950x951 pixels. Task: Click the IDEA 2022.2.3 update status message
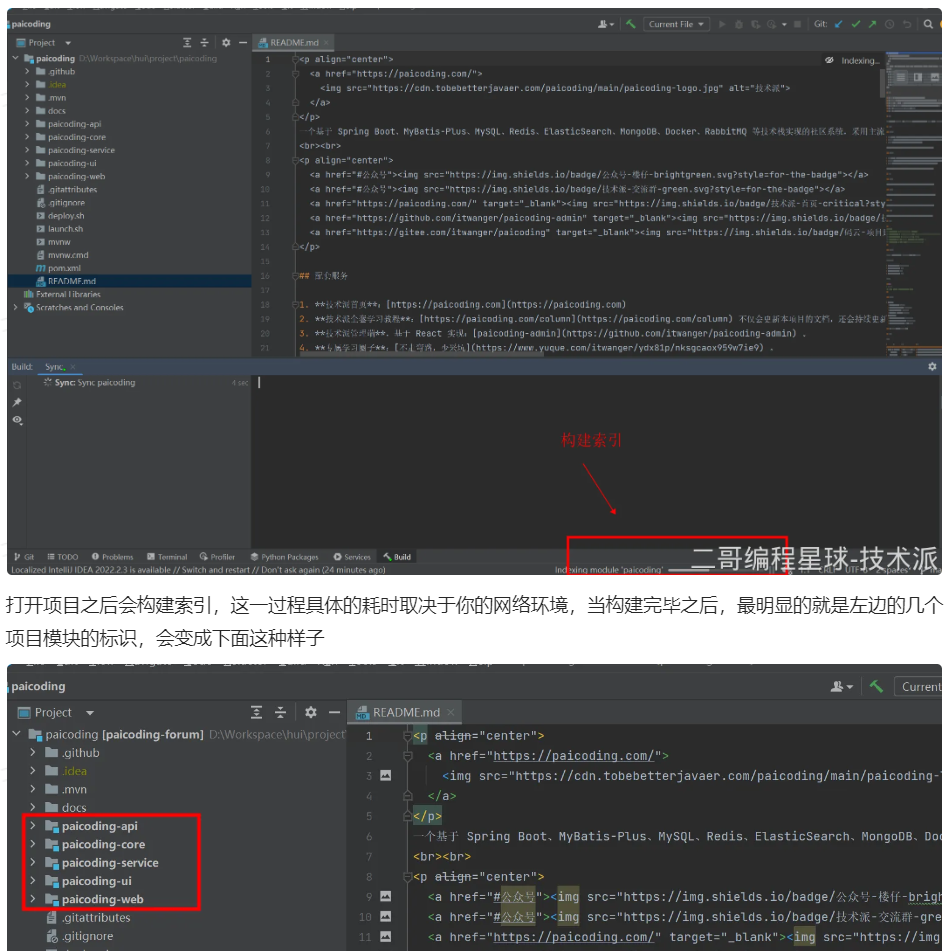[x=198, y=570]
